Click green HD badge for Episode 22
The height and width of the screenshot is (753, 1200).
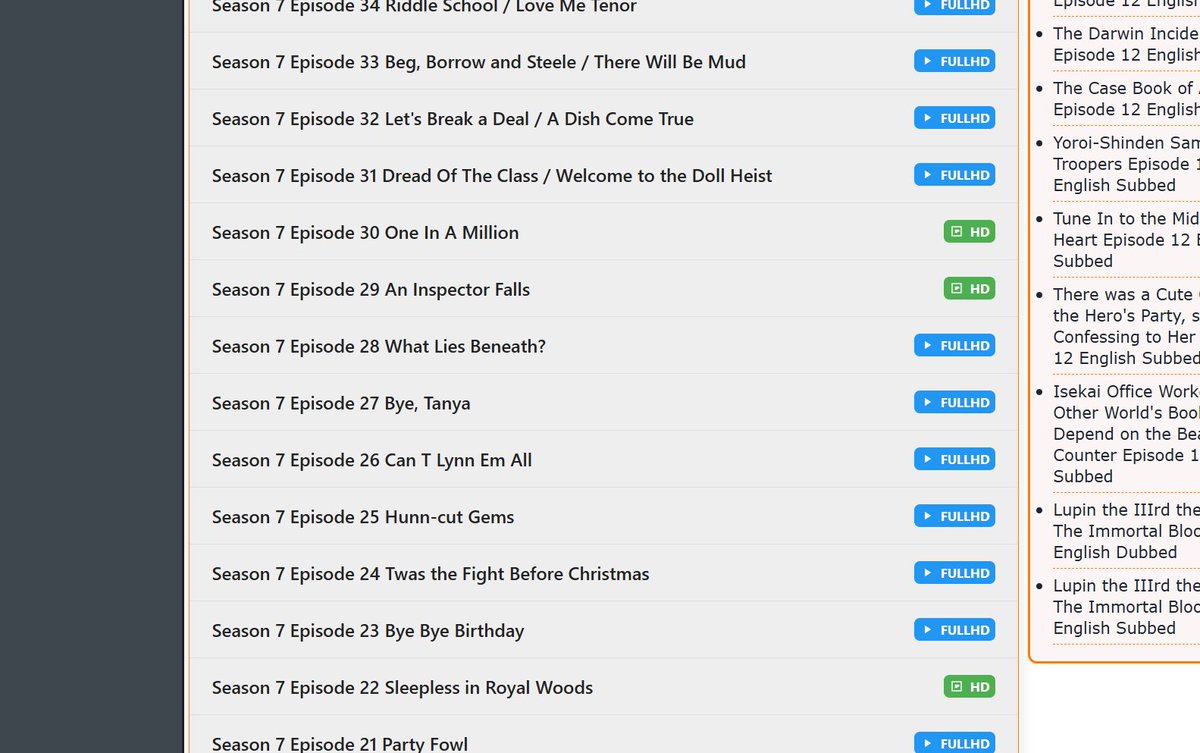tap(970, 688)
